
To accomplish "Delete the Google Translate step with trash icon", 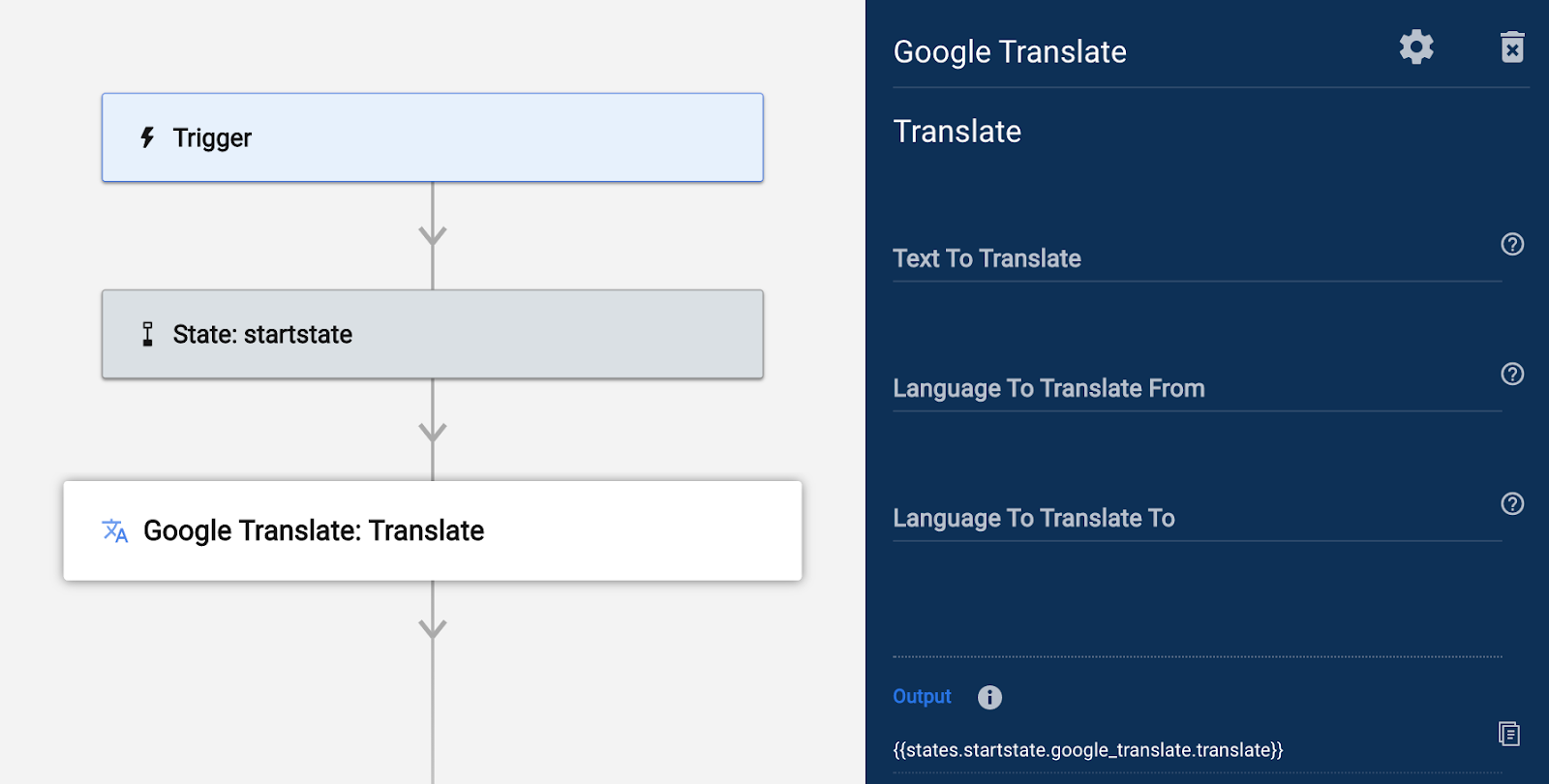I will pos(1512,46).
